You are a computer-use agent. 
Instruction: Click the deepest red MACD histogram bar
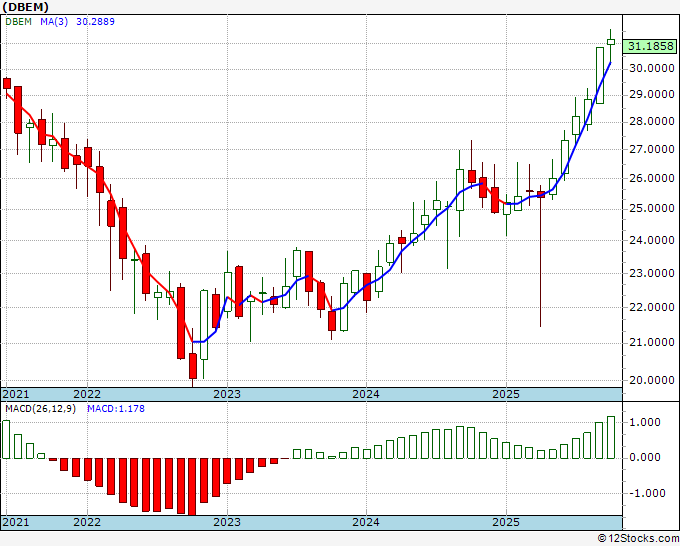pos(193,487)
